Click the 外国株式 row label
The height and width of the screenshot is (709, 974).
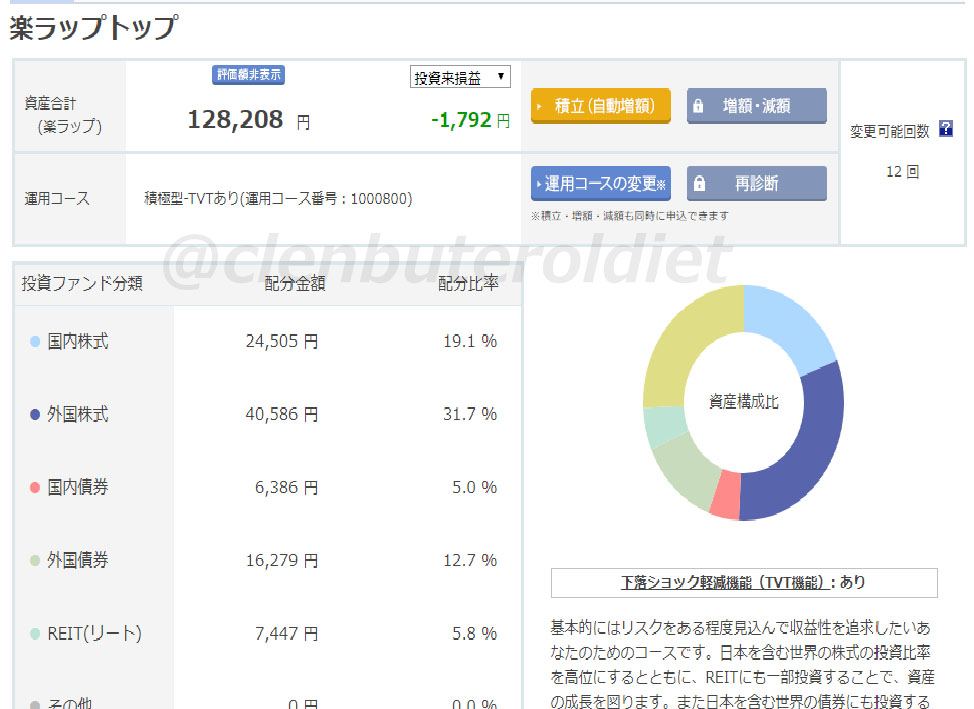[x=78, y=414]
